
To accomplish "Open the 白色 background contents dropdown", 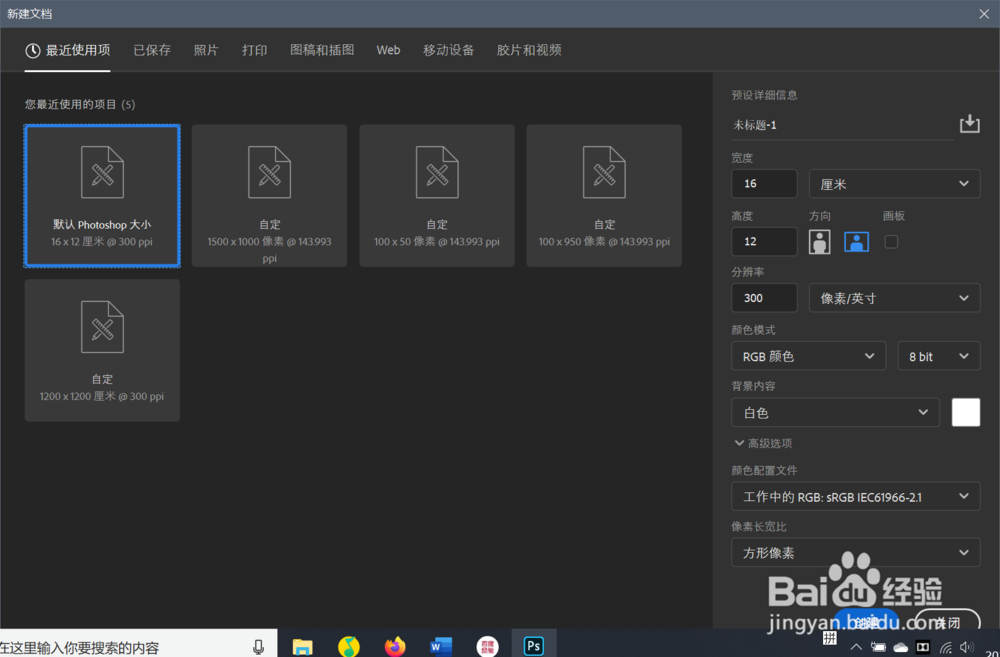I will 835,412.
